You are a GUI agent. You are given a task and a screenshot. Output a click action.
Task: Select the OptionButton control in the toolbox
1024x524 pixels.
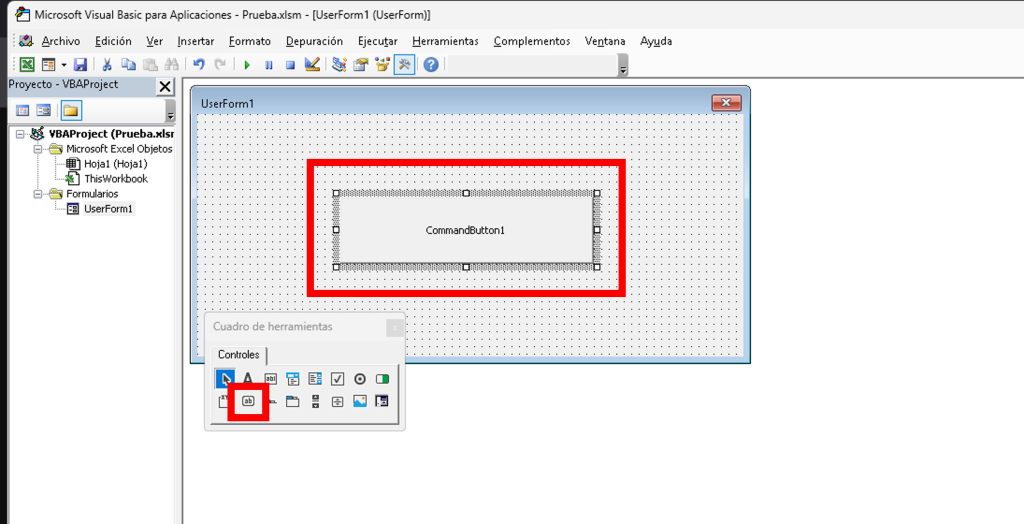pos(360,379)
